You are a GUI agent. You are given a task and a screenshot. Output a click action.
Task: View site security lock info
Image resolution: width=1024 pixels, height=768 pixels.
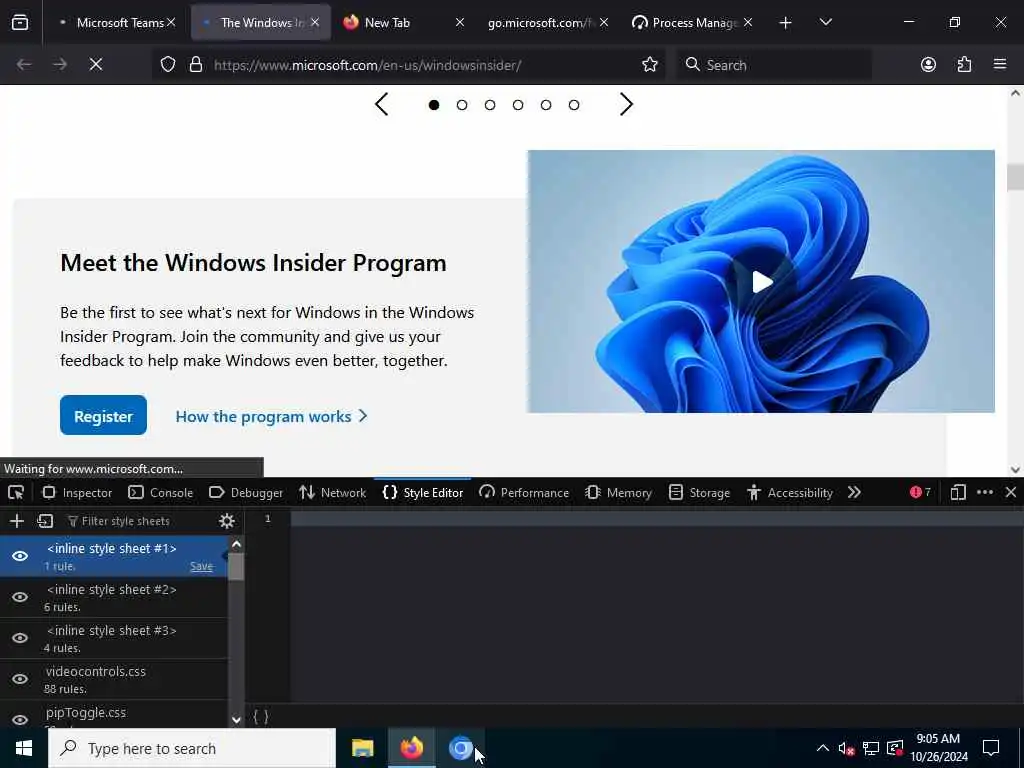tap(195, 65)
